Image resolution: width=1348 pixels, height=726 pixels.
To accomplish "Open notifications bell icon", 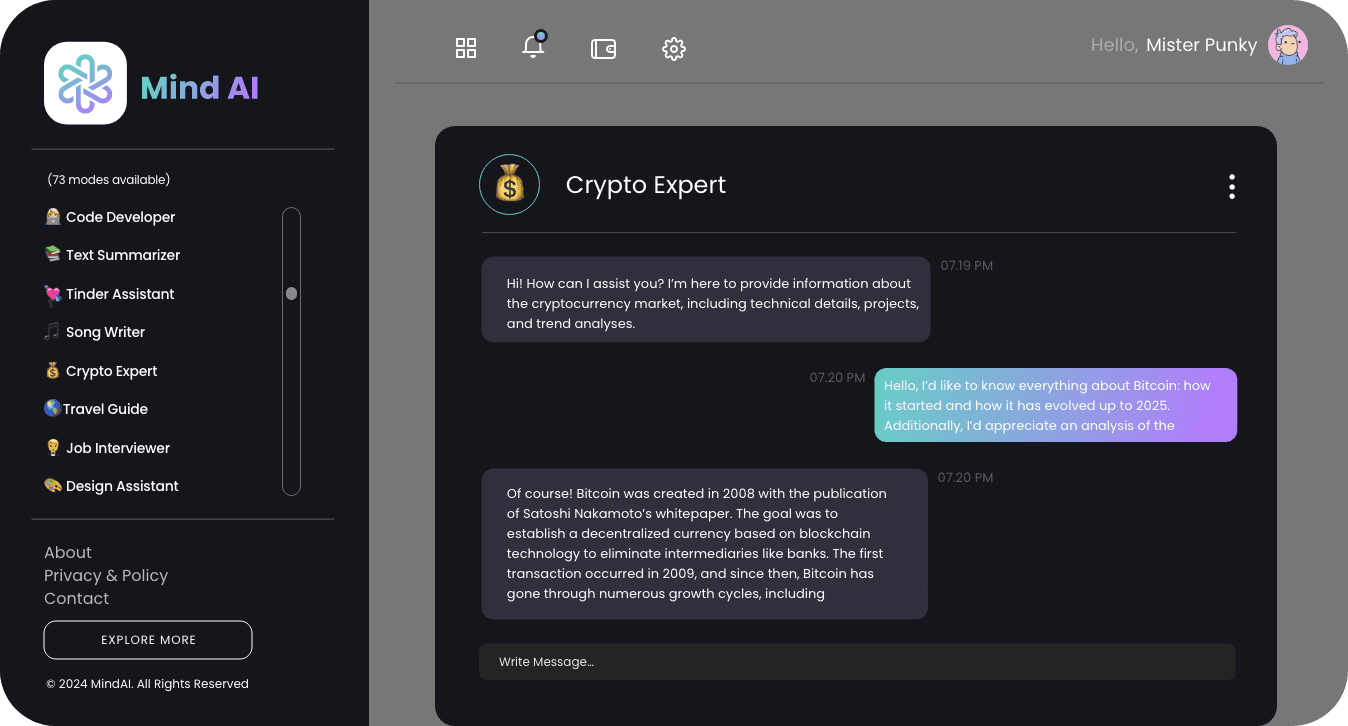I will pos(534,45).
